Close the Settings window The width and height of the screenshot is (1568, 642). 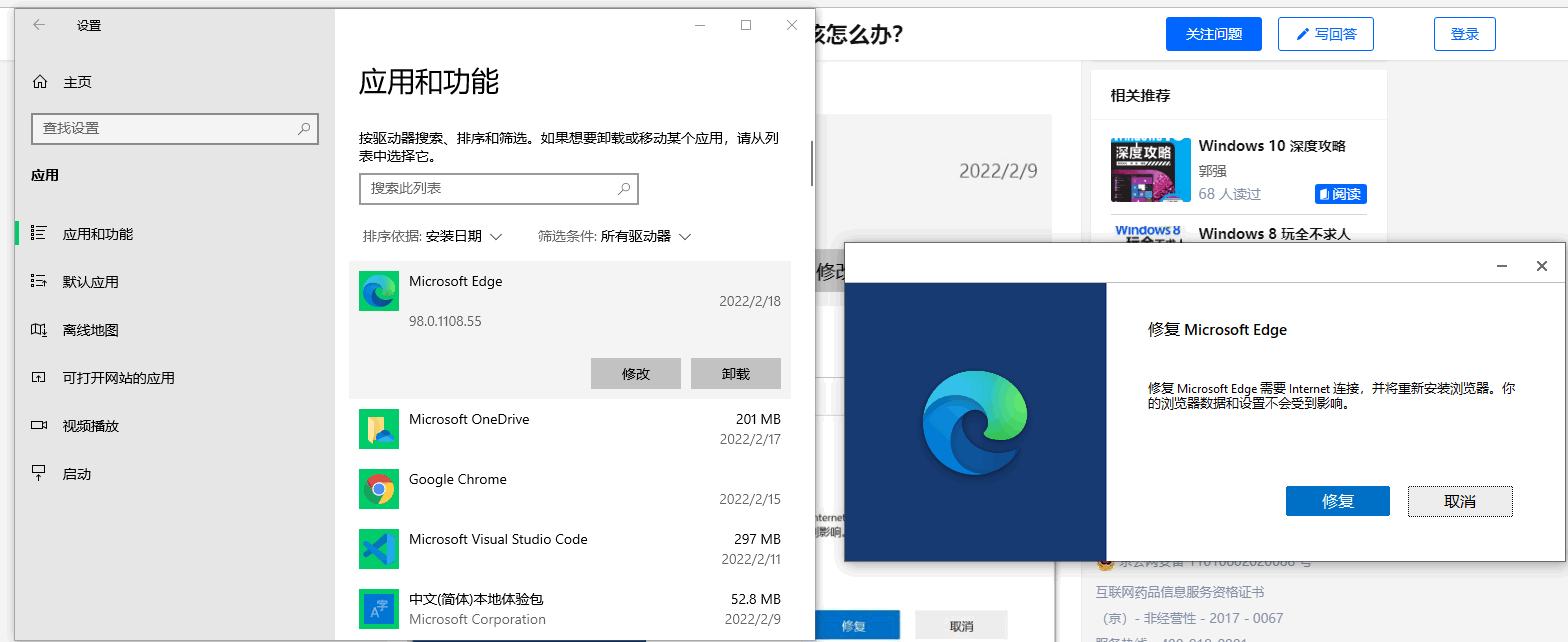[792, 25]
